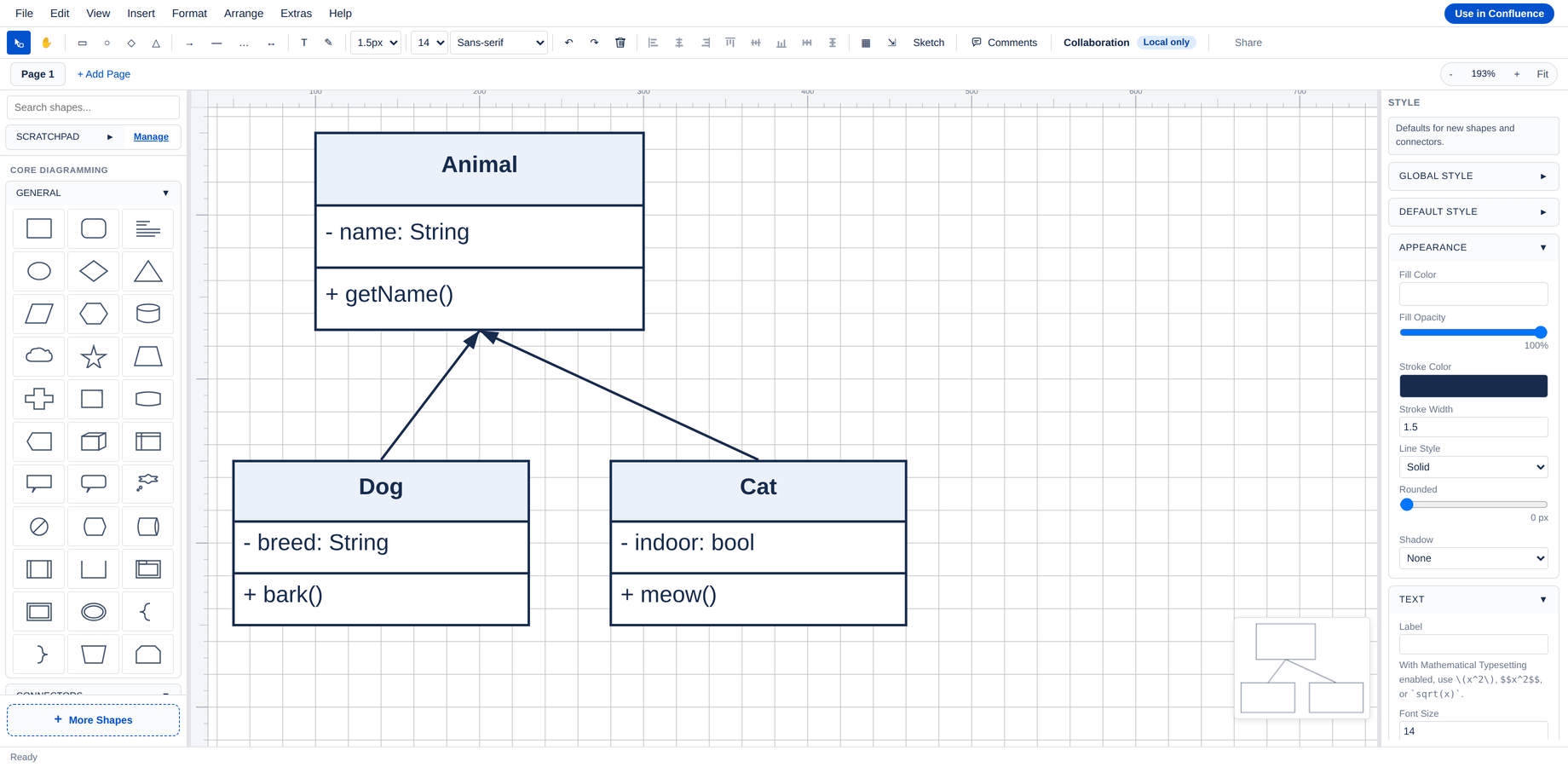Viewport: 1568px width, 767px height.
Task: Open the Extras menu
Action: (296, 13)
